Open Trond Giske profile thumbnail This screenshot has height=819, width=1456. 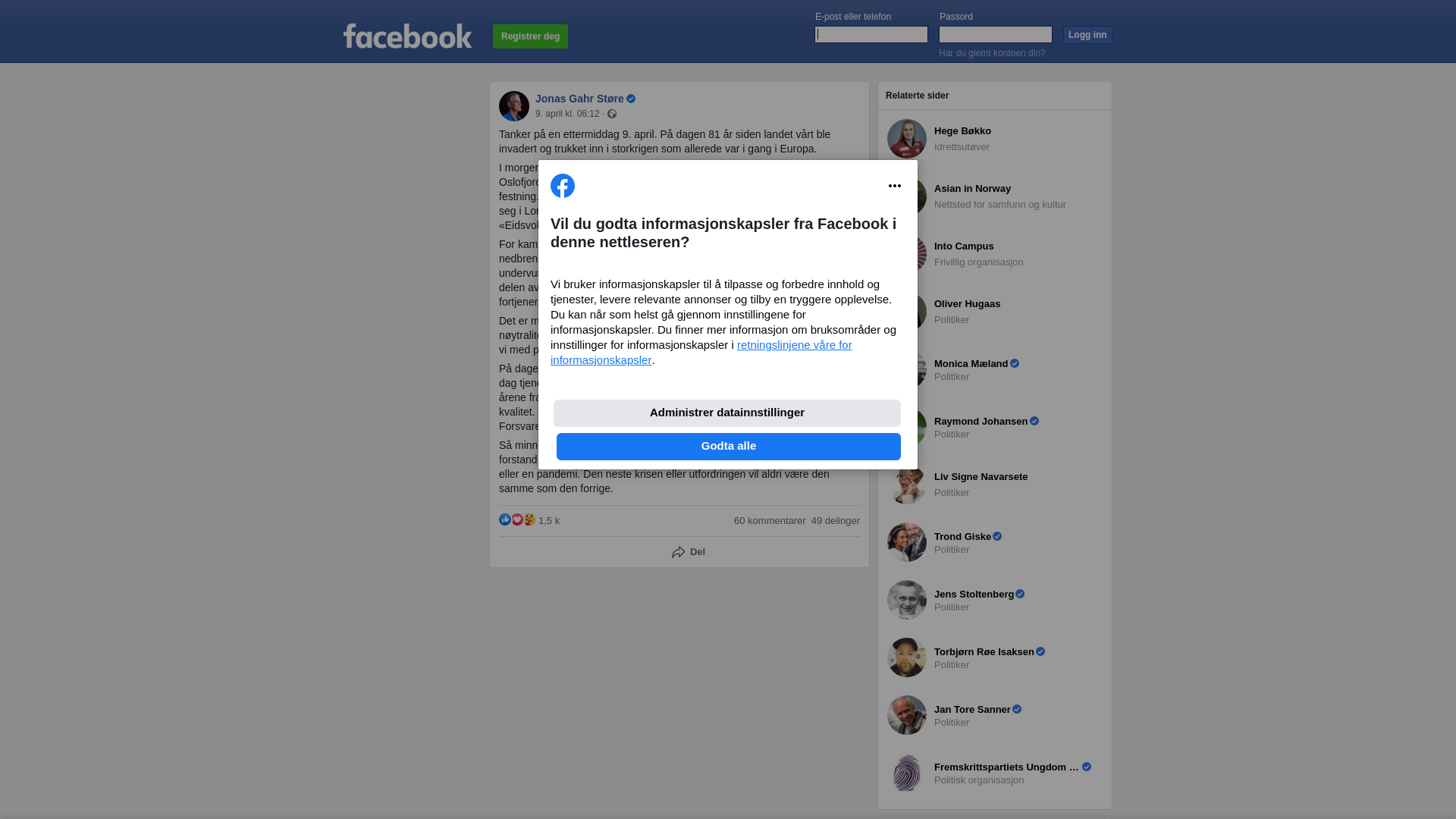click(x=907, y=542)
